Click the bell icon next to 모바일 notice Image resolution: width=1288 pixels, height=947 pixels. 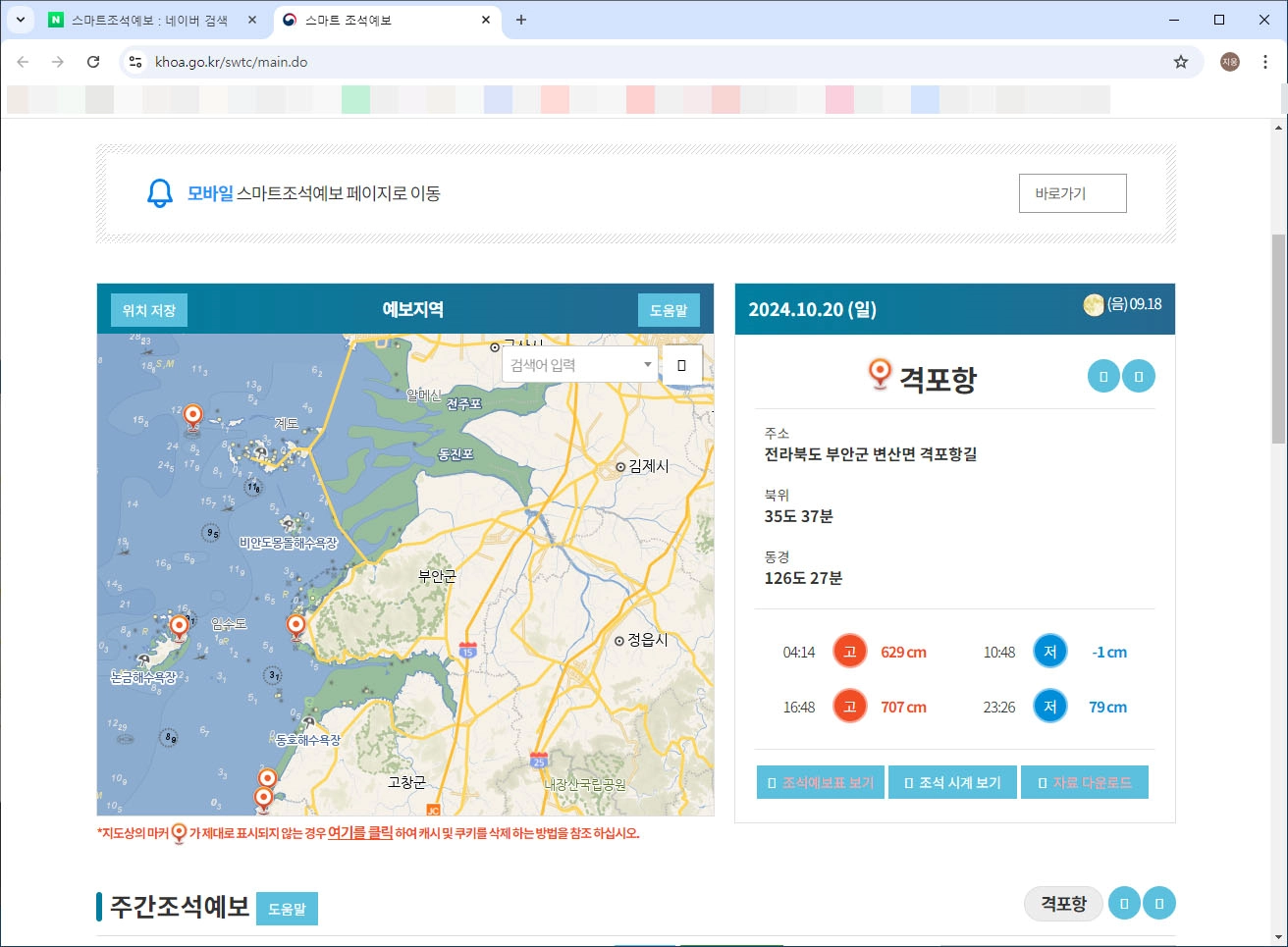point(159,193)
